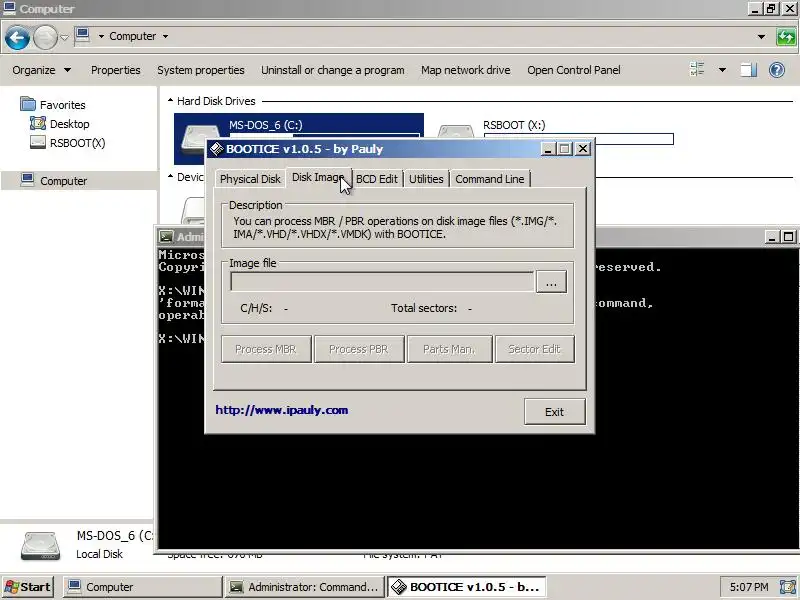Click the explorer help icon
Image resolution: width=800 pixels, height=600 pixels.
[777, 70]
